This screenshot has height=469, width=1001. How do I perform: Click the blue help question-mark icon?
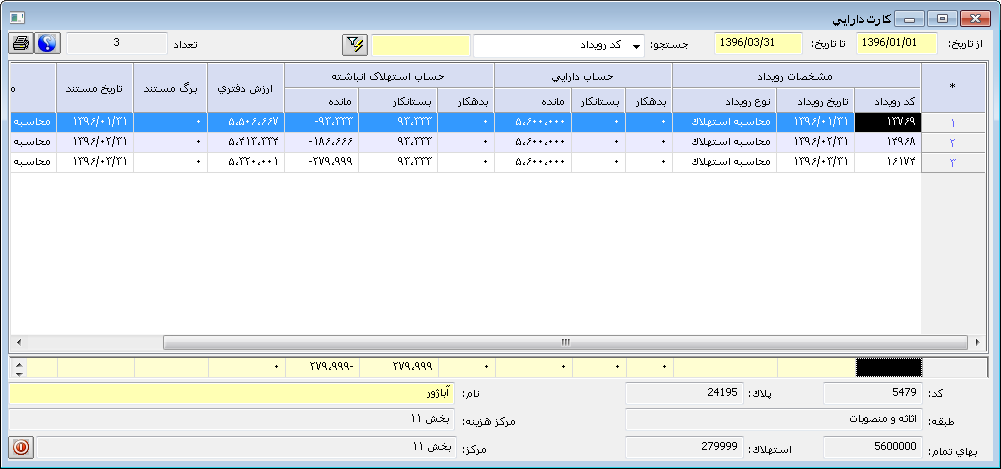point(47,44)
